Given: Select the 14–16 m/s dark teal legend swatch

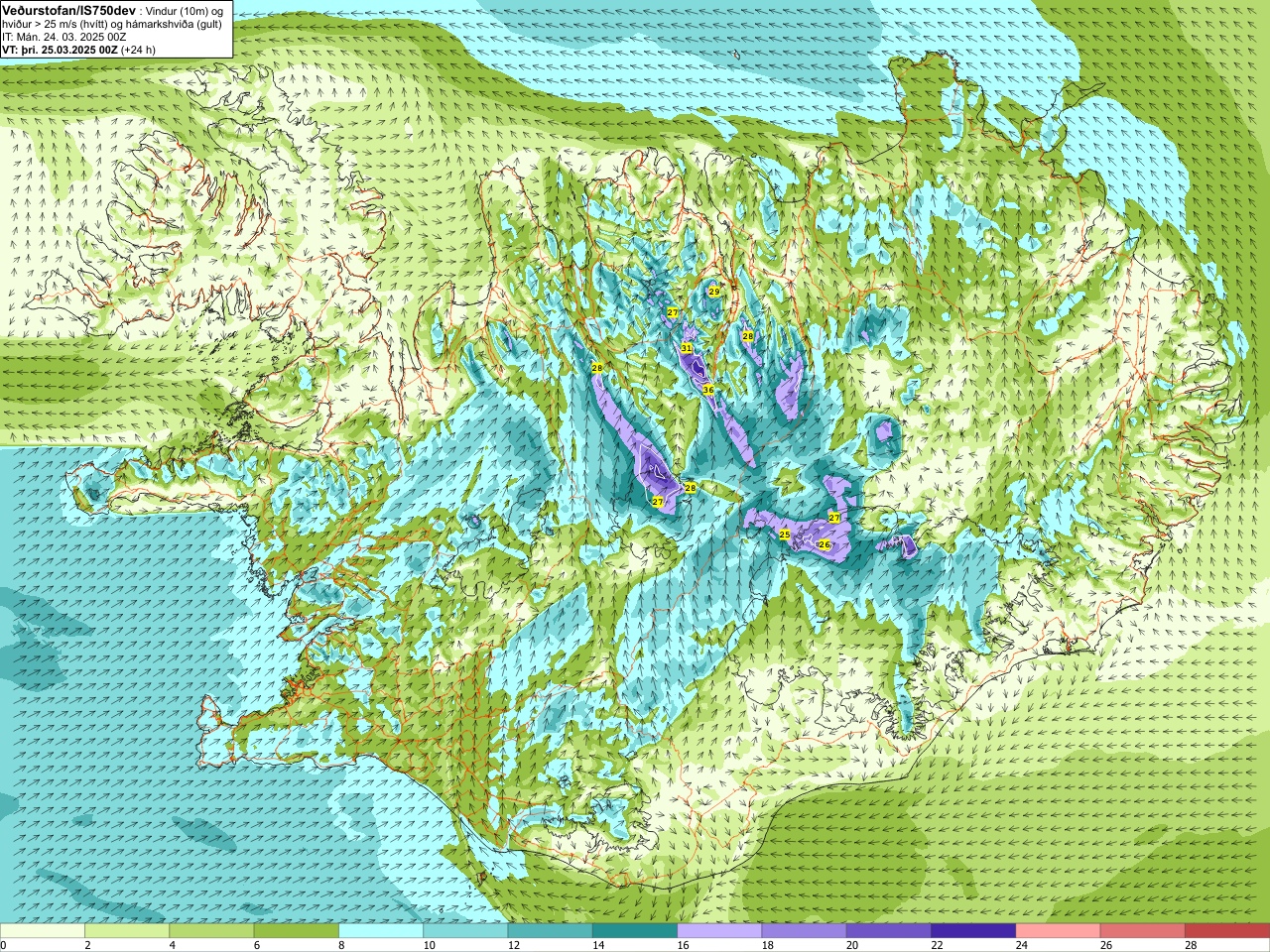Looking at the screenshot, I should pos(635,931).
